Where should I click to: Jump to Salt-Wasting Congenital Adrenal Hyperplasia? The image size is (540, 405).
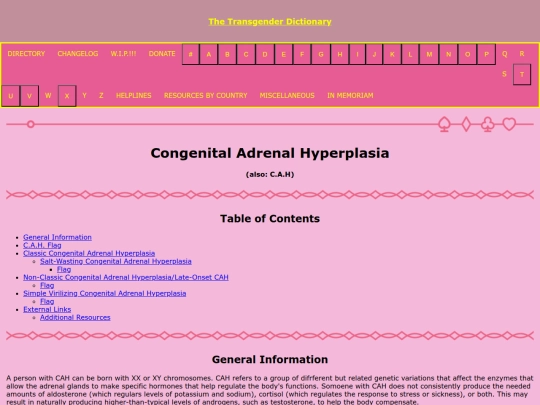[x=116, y=261]
